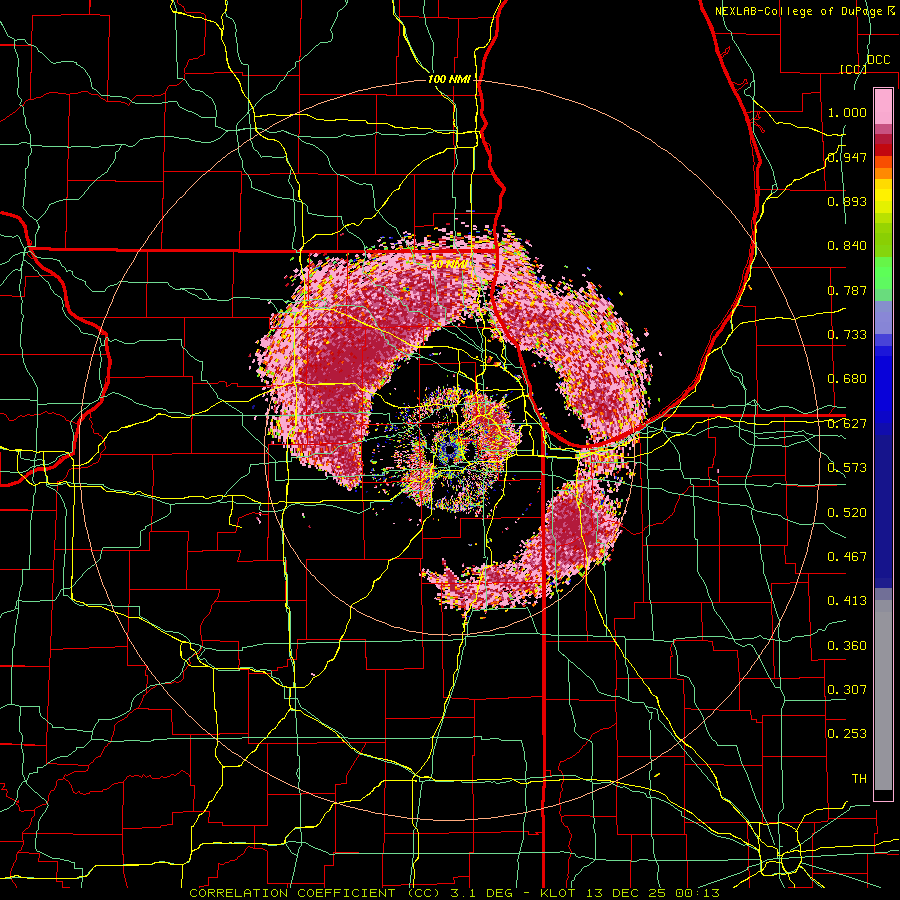Pick the pink swatch beside 1.000
Screen dimensions: 900x900
tap(883, 106)
